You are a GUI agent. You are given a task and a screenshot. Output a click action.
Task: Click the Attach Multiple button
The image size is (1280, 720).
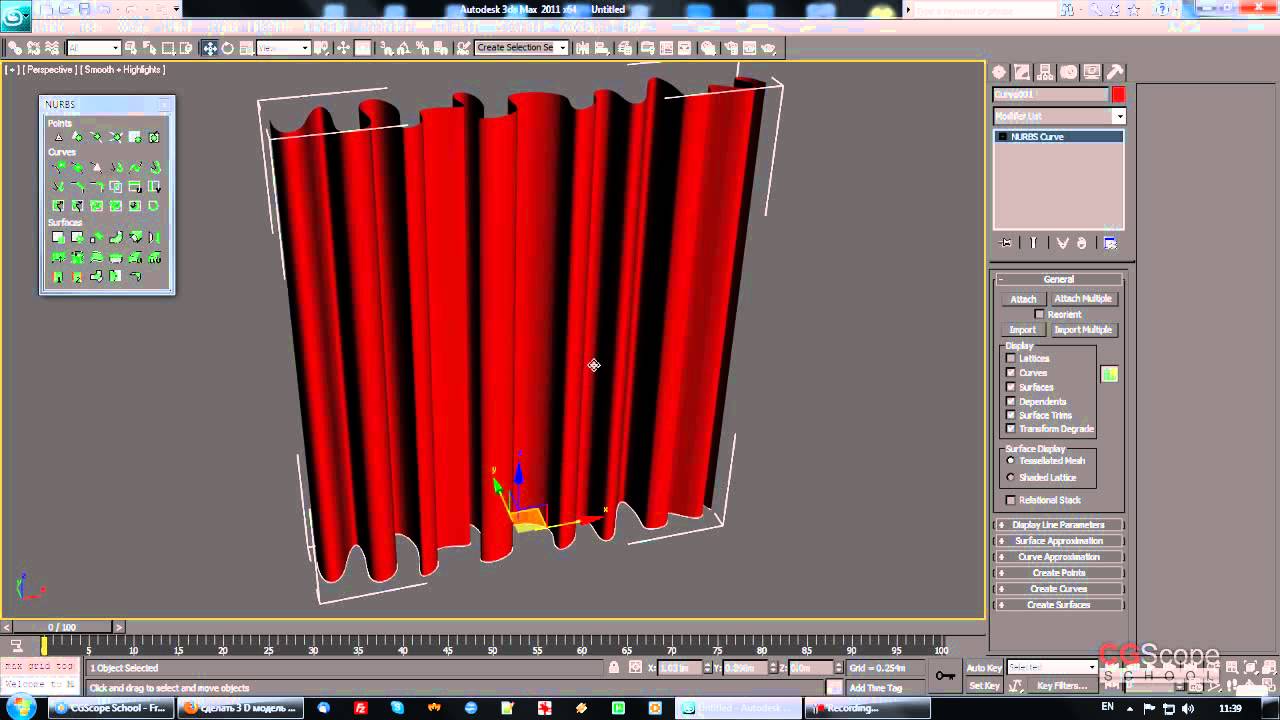pyautogui.click(x=1082, y=299)
